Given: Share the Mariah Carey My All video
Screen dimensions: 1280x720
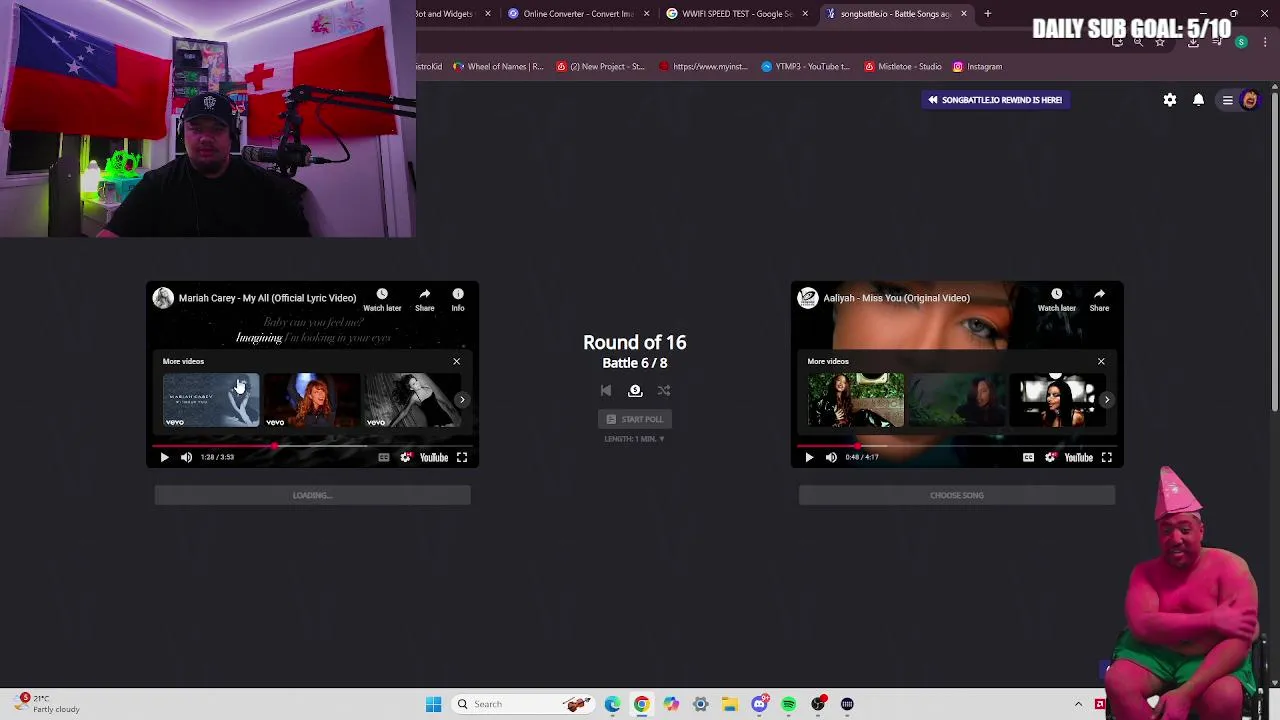Looking at the screenshot, I should point(425,300).
